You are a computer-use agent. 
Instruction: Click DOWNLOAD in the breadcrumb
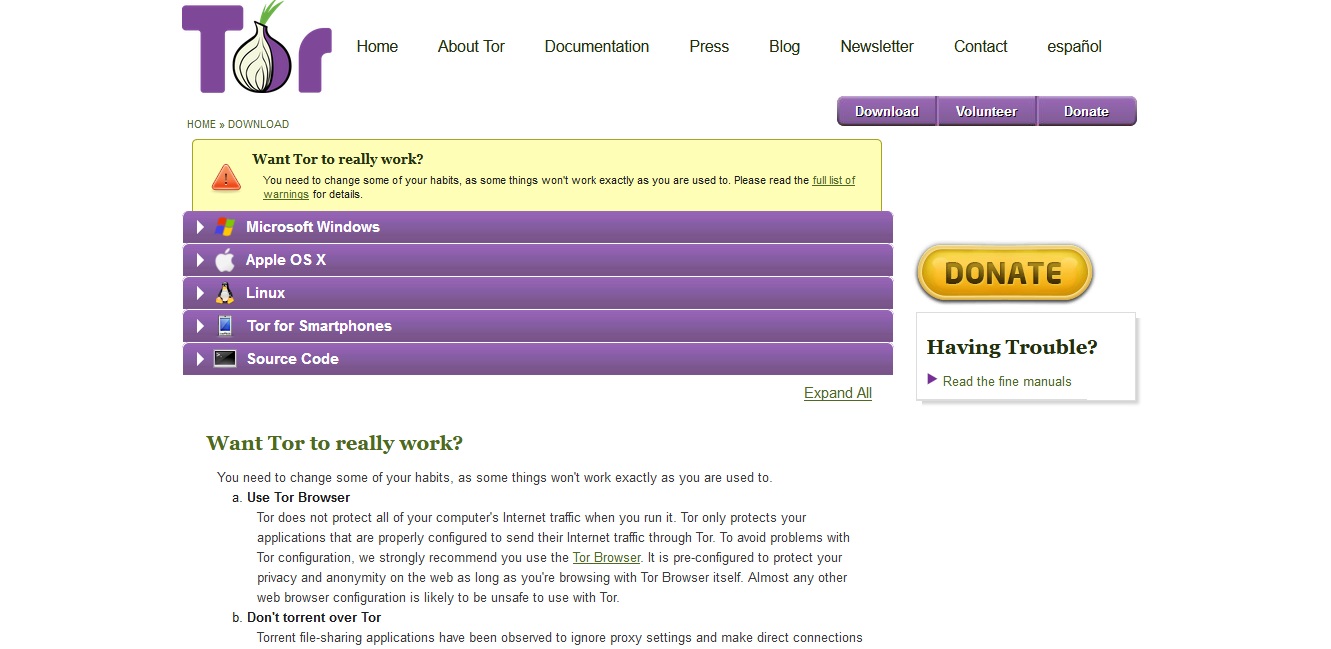(258, 125)
